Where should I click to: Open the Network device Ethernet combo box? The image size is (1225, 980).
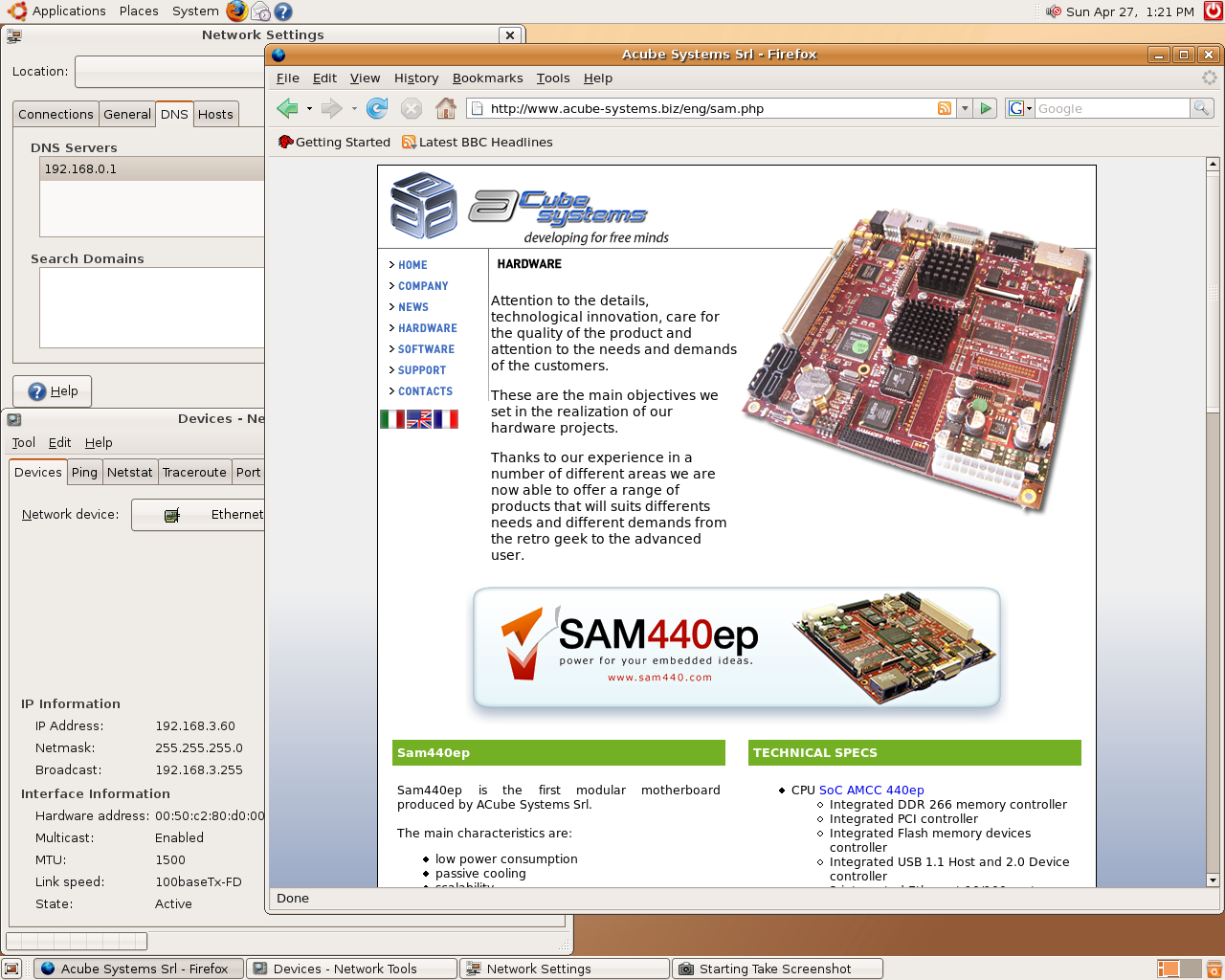click(x=198, y=515)
